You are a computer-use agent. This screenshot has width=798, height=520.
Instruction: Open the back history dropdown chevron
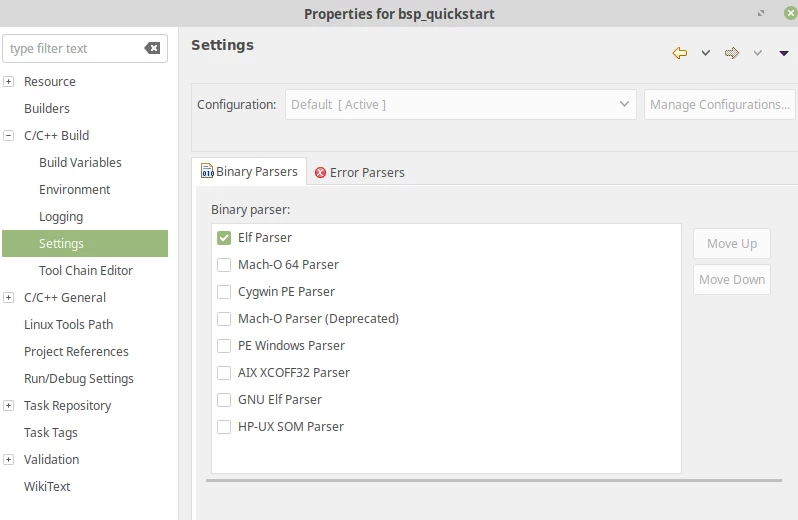(705, 53)
